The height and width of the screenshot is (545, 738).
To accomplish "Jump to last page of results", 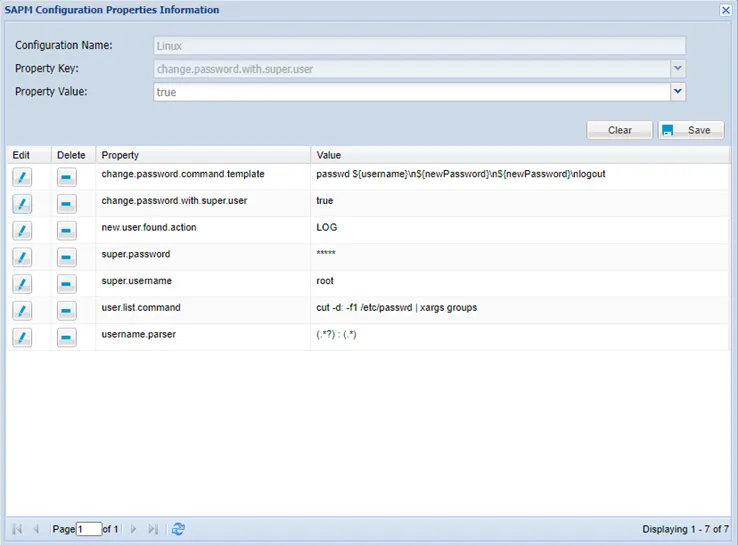I will 153,529.
